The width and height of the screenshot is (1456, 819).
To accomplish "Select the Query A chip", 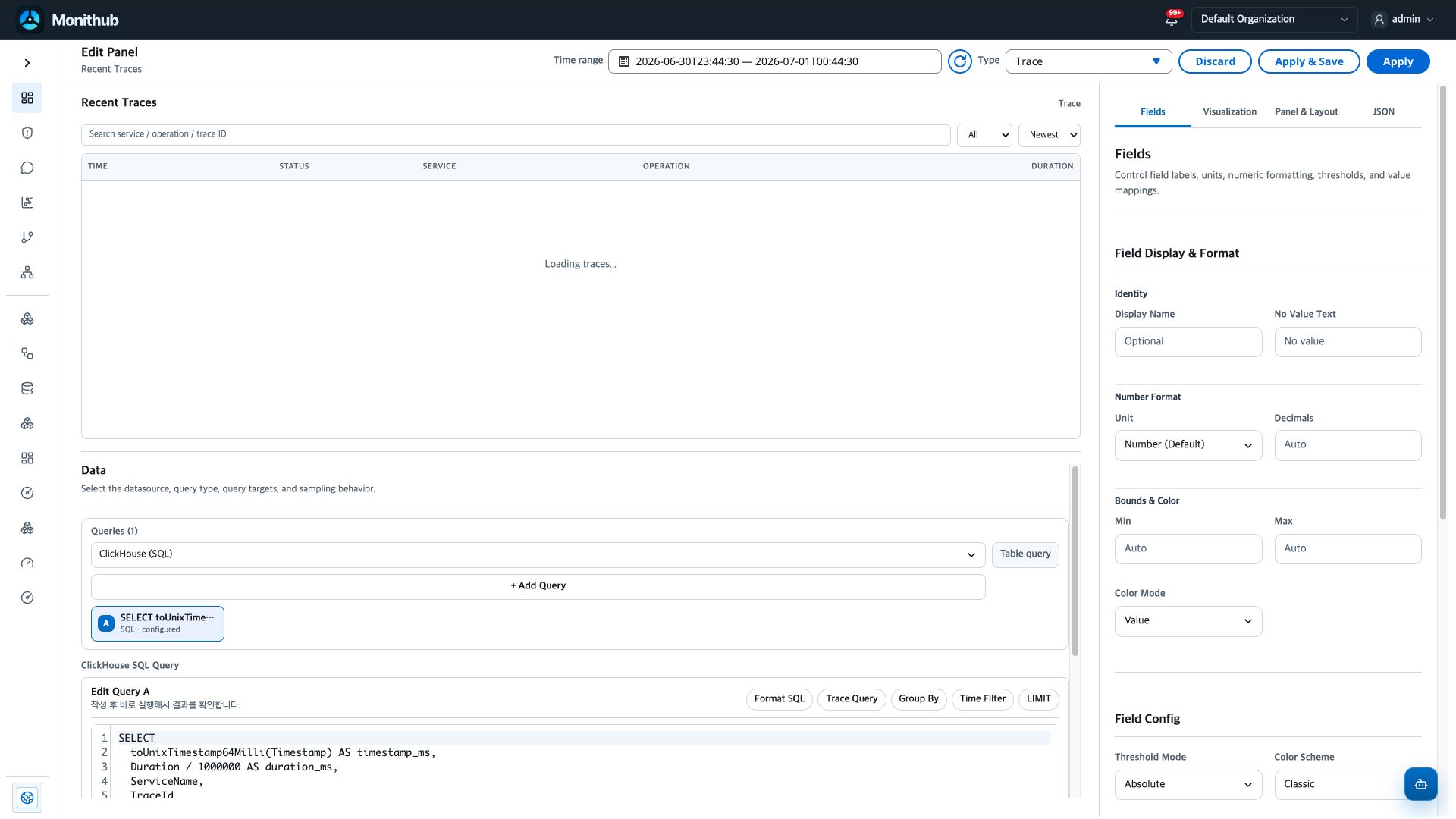I will point(158,623).
